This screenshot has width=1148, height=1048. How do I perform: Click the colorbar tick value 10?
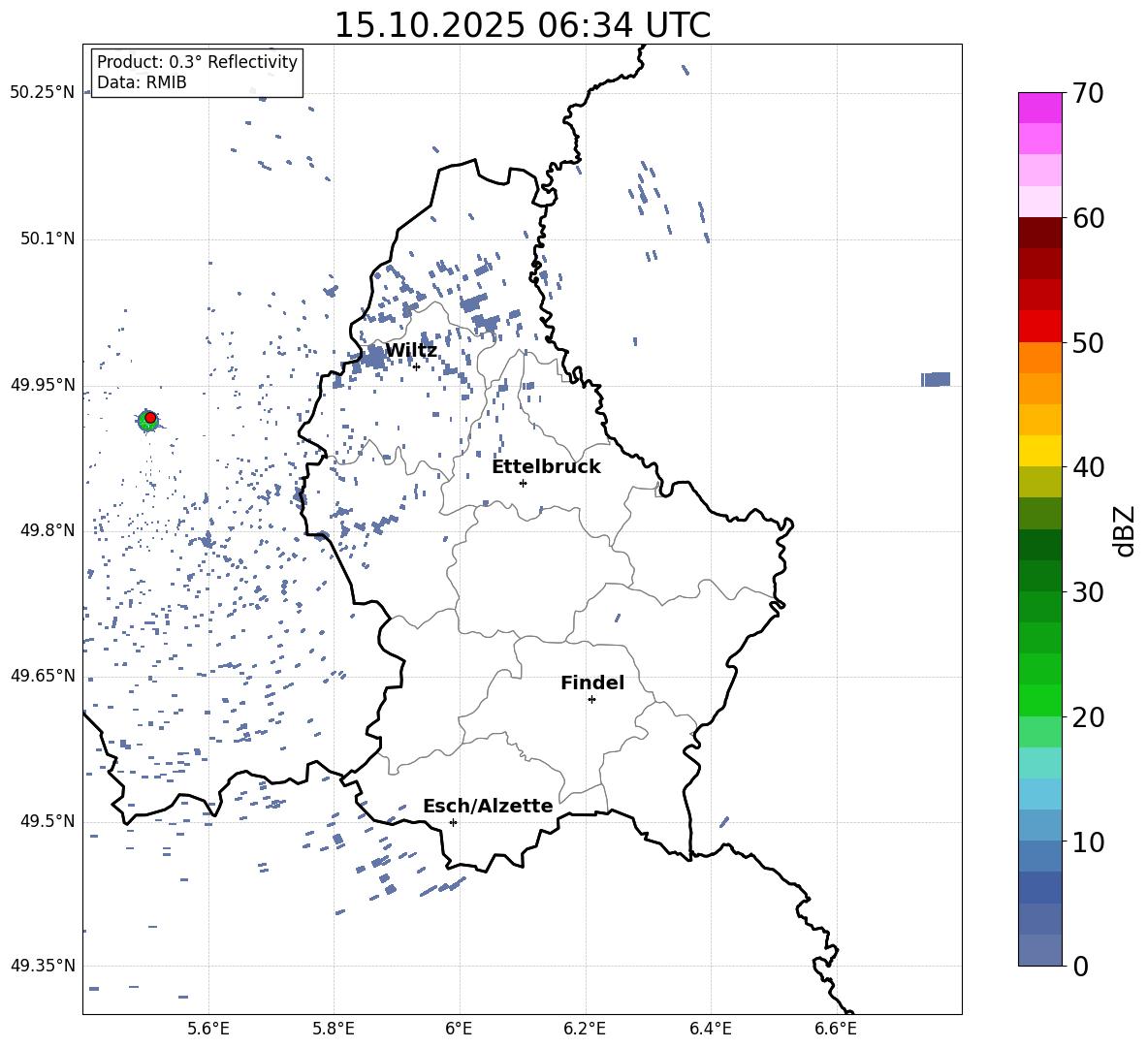[x=1088, y=842]
